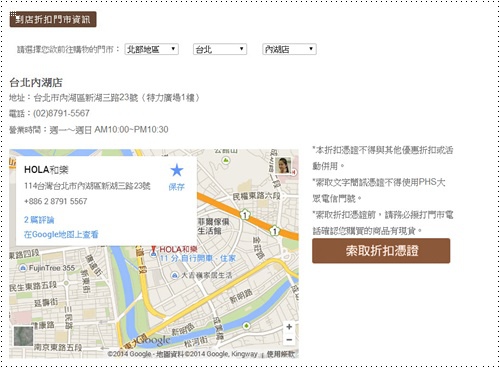Click the 南京東路五段 road label
The height and width of the screenshot is (368, 500).
point(58,347)
